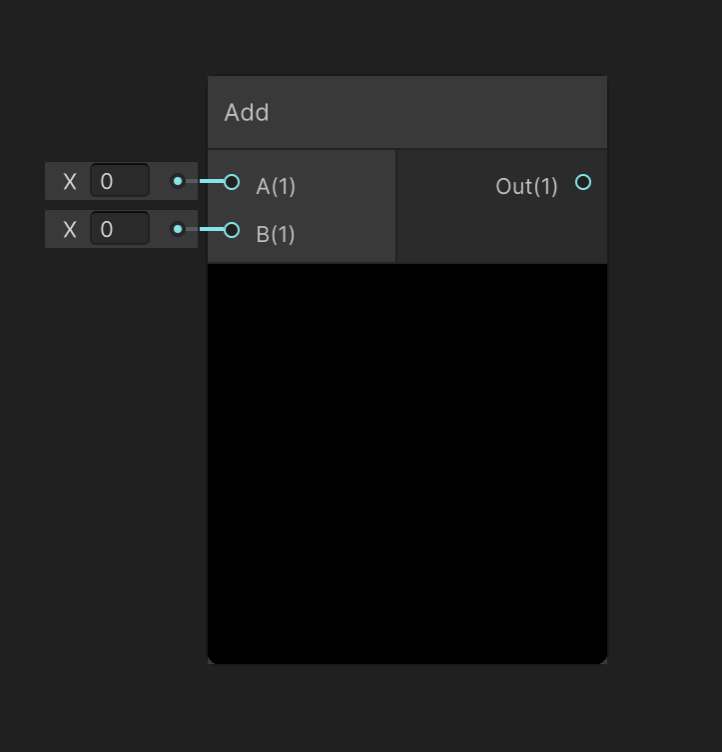Click the Out(1) slot label
722x752 pixels.
coord(527,186)
